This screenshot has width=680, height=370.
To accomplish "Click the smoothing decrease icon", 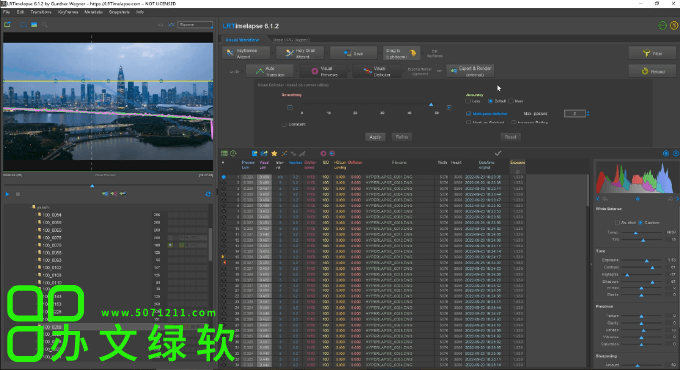I will pos(290,108).
